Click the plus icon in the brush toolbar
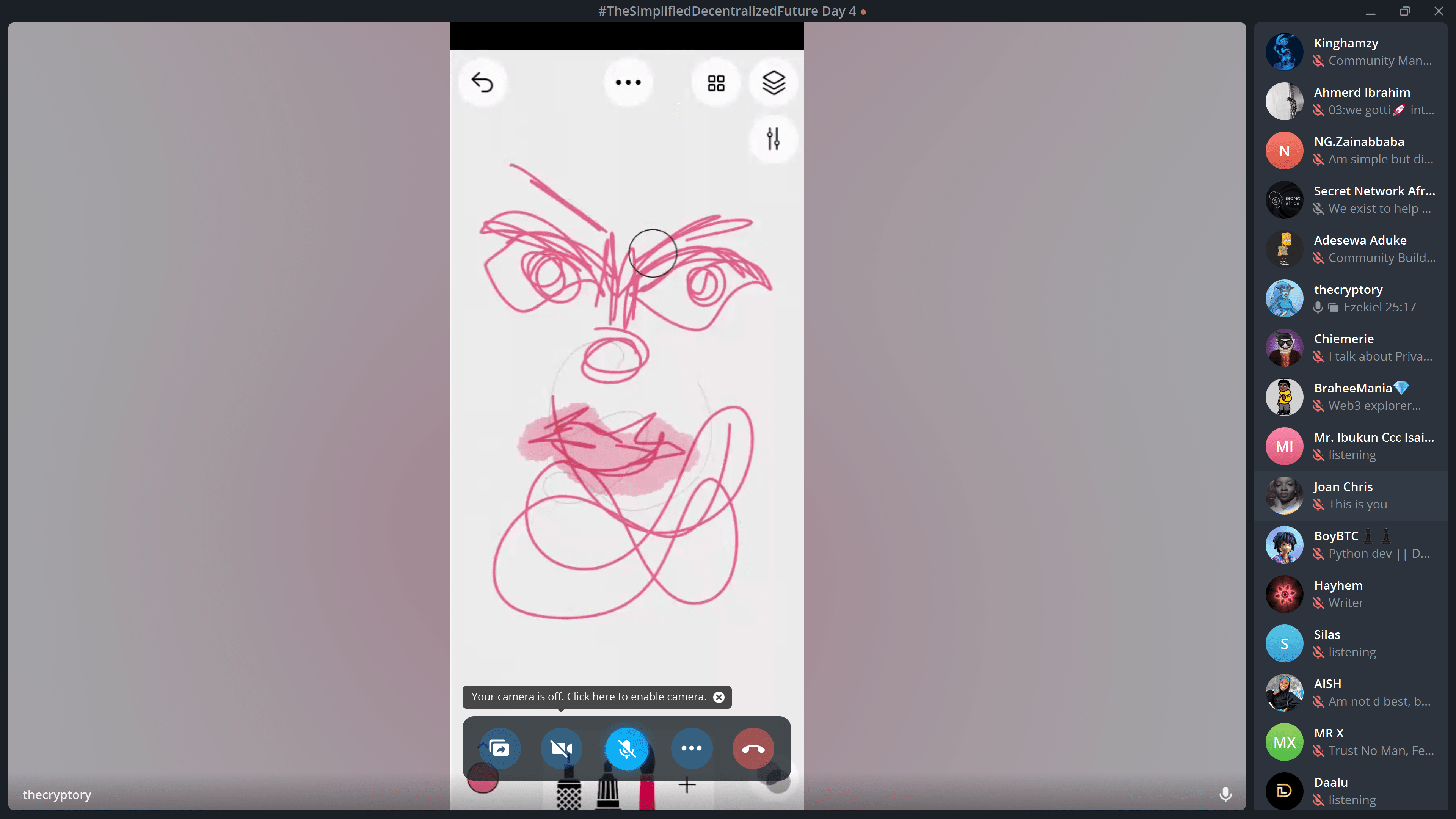The image size is (1456, 819). pos(687,785)
